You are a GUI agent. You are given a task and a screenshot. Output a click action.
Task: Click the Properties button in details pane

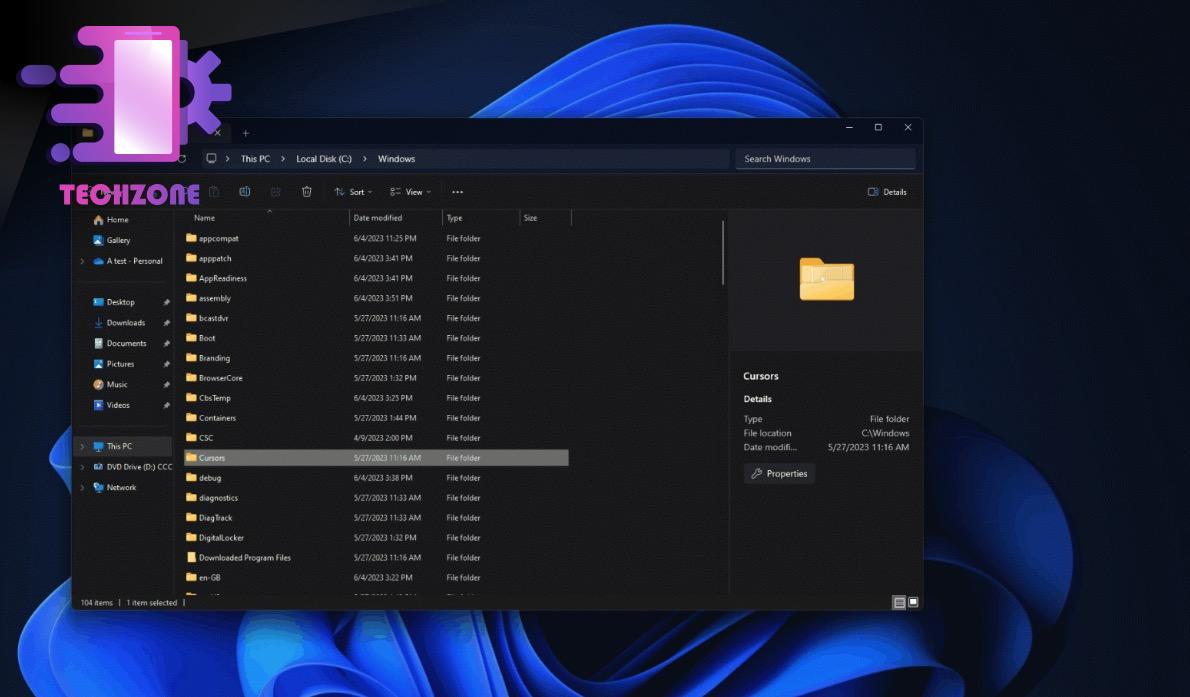pyautogui.click(x=779, y=474)
